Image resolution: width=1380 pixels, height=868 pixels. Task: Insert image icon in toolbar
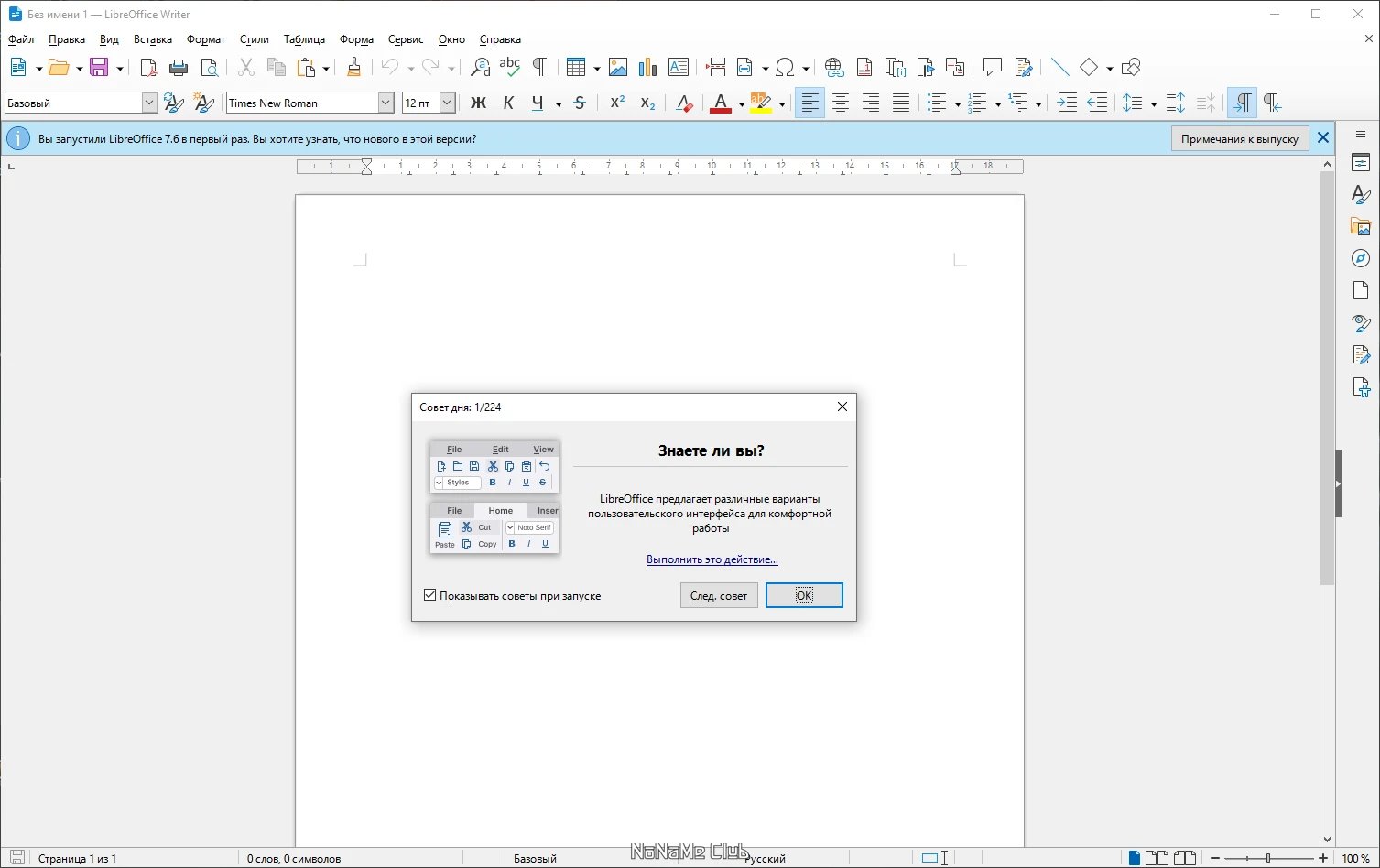[618, 67]
